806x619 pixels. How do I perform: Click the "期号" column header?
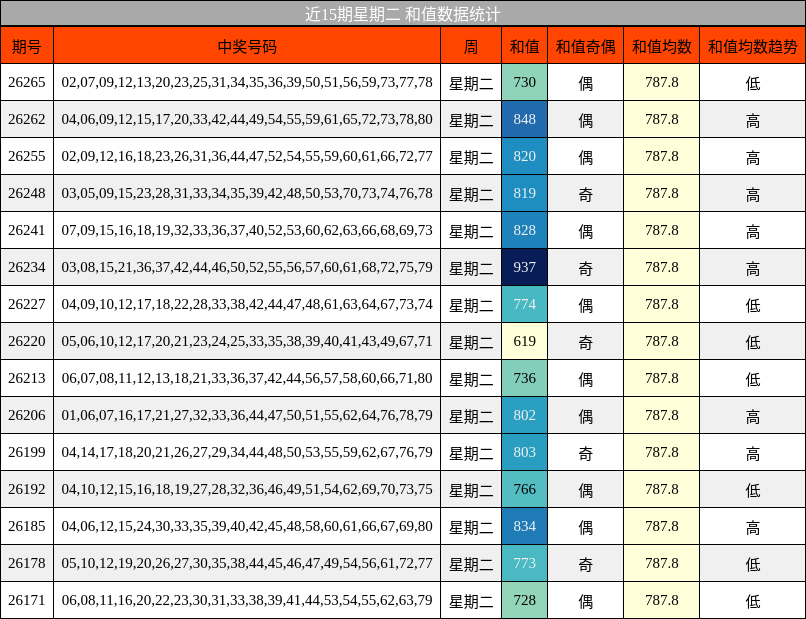[x=27, y=46]
